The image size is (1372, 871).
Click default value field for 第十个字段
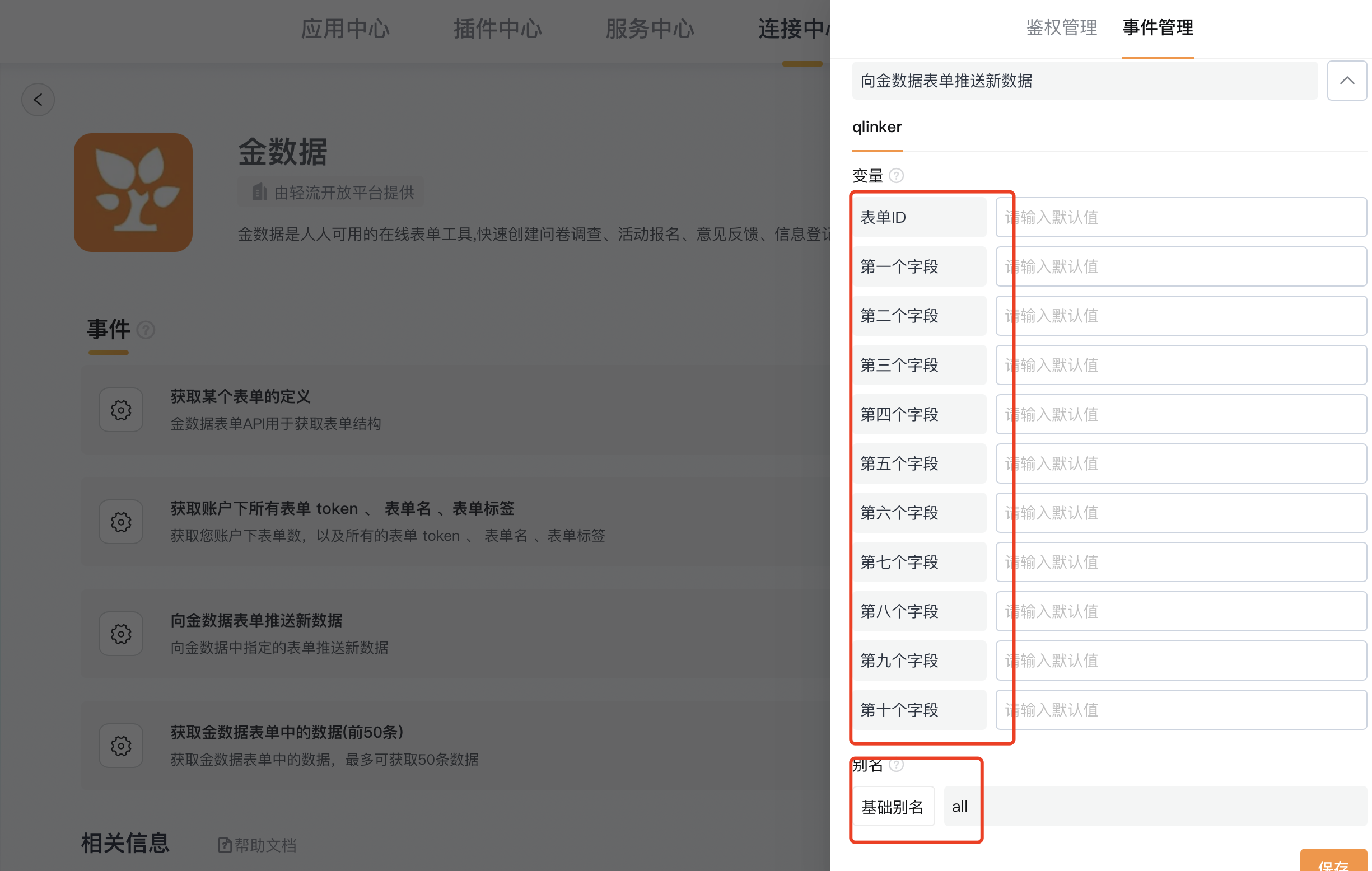pos(1181,710)
